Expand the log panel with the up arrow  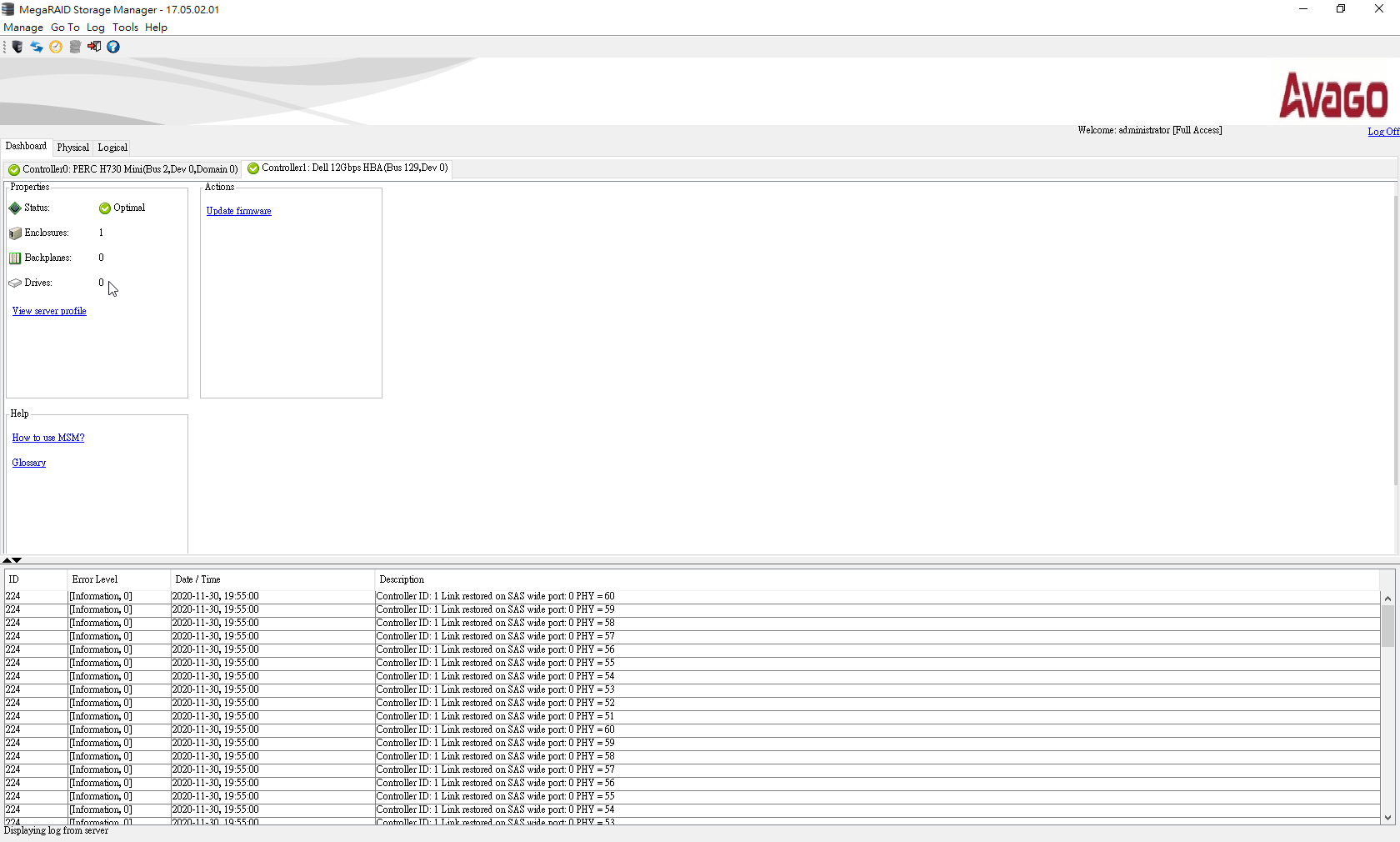[7, 560]
